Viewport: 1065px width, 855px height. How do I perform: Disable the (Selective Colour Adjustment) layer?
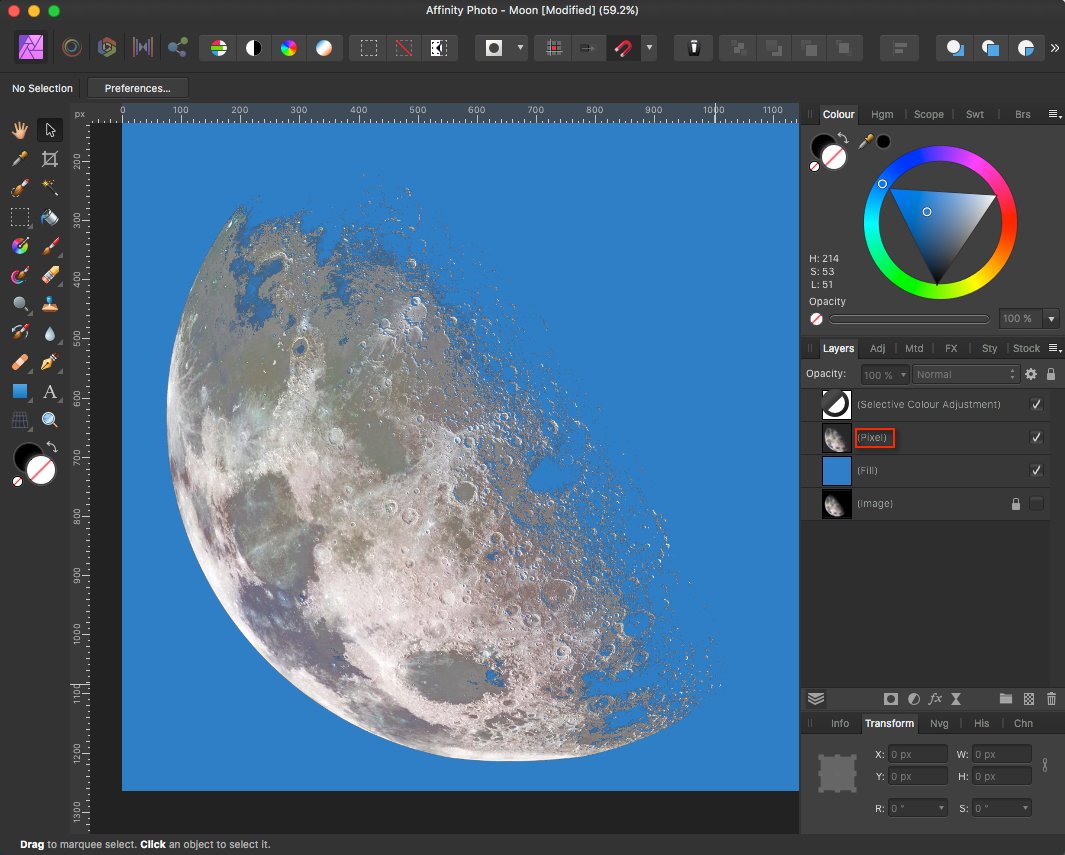[x=1037, y=404]
